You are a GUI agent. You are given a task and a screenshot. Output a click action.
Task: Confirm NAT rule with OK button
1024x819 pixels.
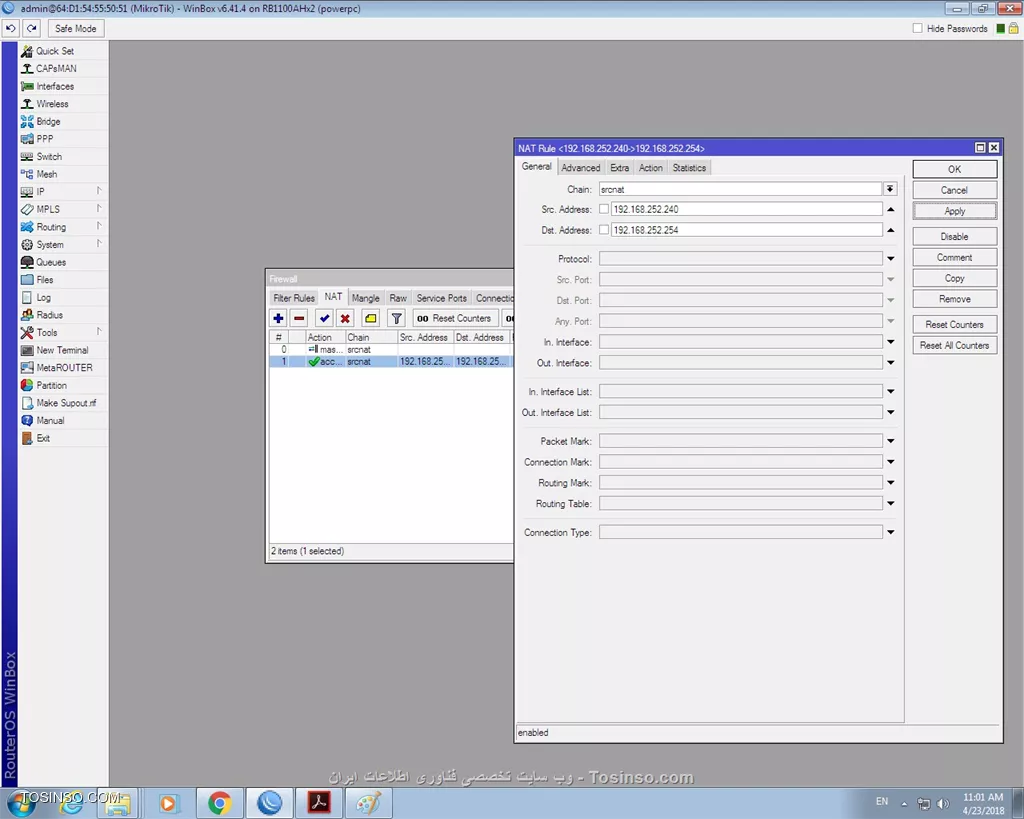954,169
